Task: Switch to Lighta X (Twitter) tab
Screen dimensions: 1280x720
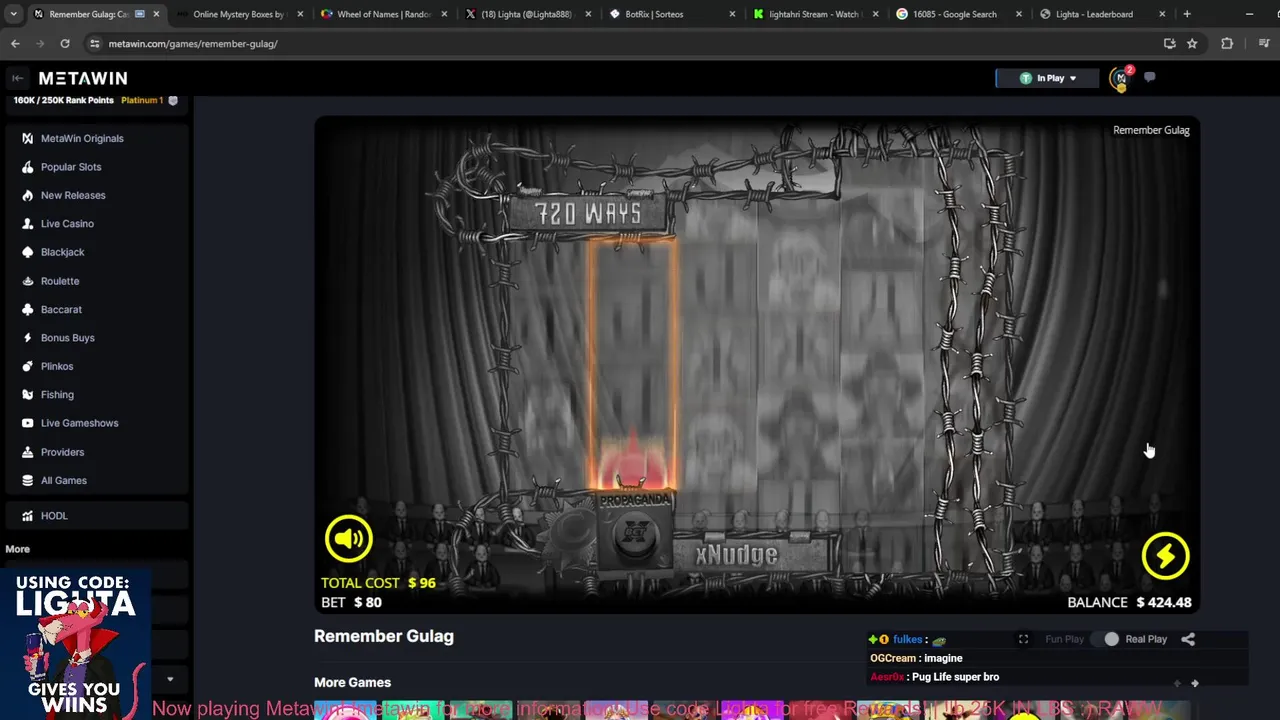Action: 529,14
